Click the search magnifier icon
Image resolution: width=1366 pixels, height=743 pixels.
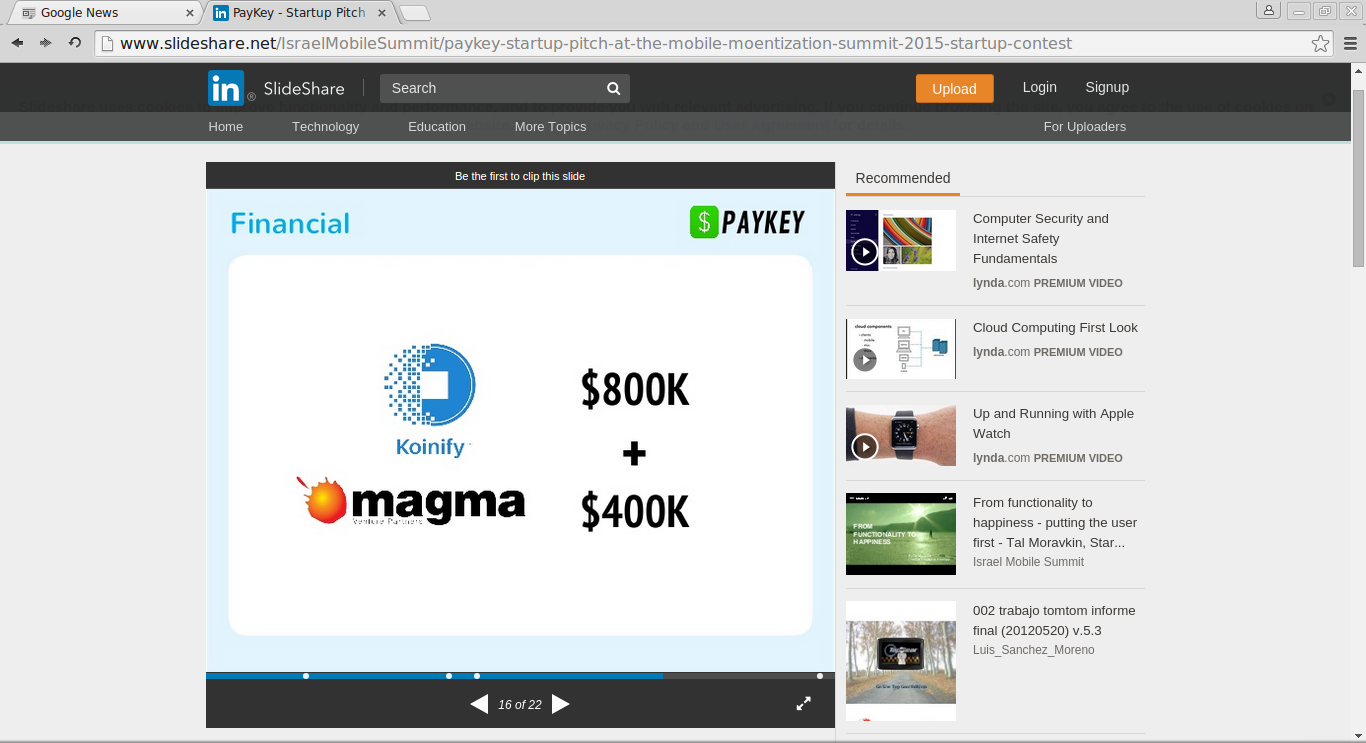pyautogui.click(x=614, y=88)
